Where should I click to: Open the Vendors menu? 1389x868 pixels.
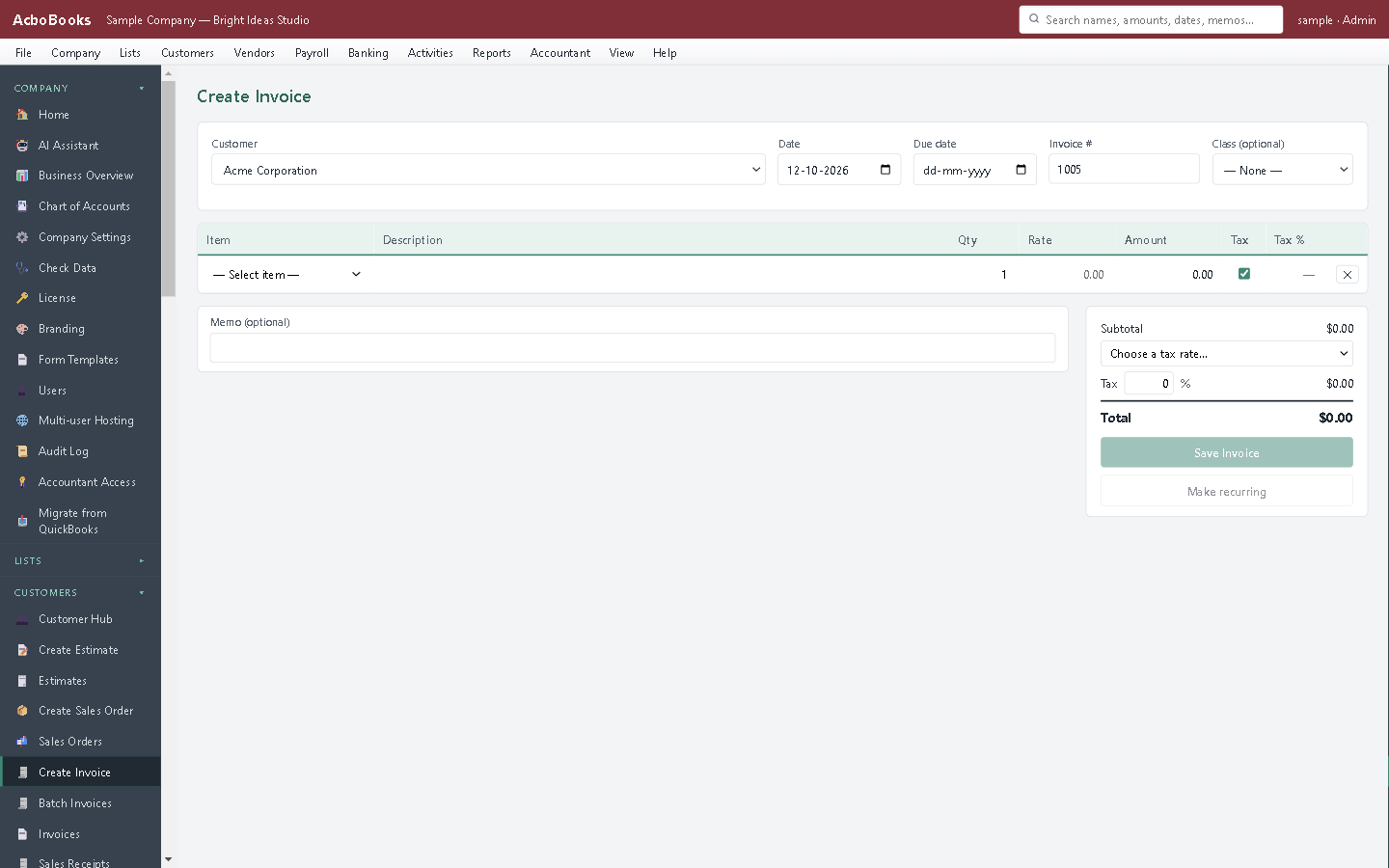point(255,53)
